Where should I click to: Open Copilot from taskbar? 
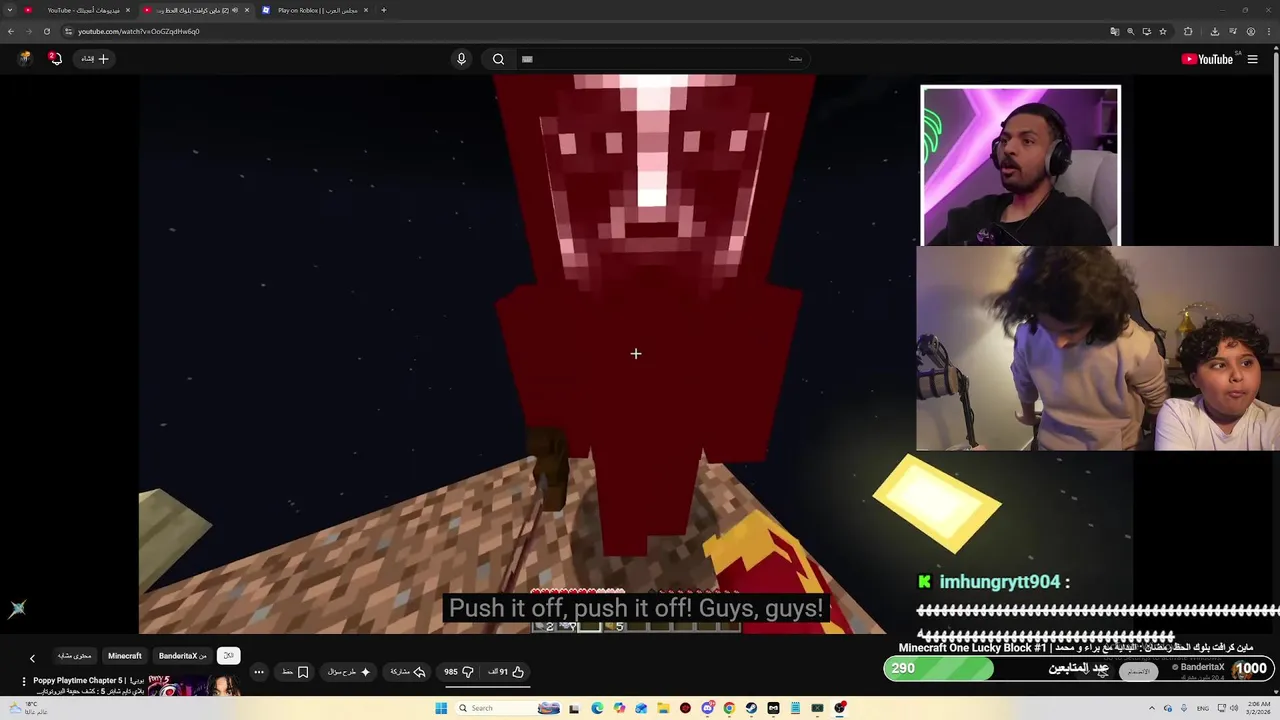tap(619, 708)
